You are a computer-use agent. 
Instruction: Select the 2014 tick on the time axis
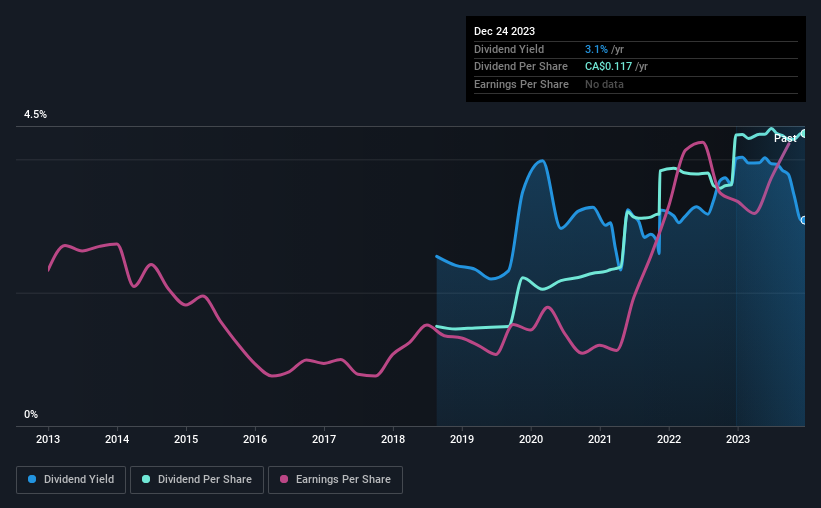tap(117, 439)
